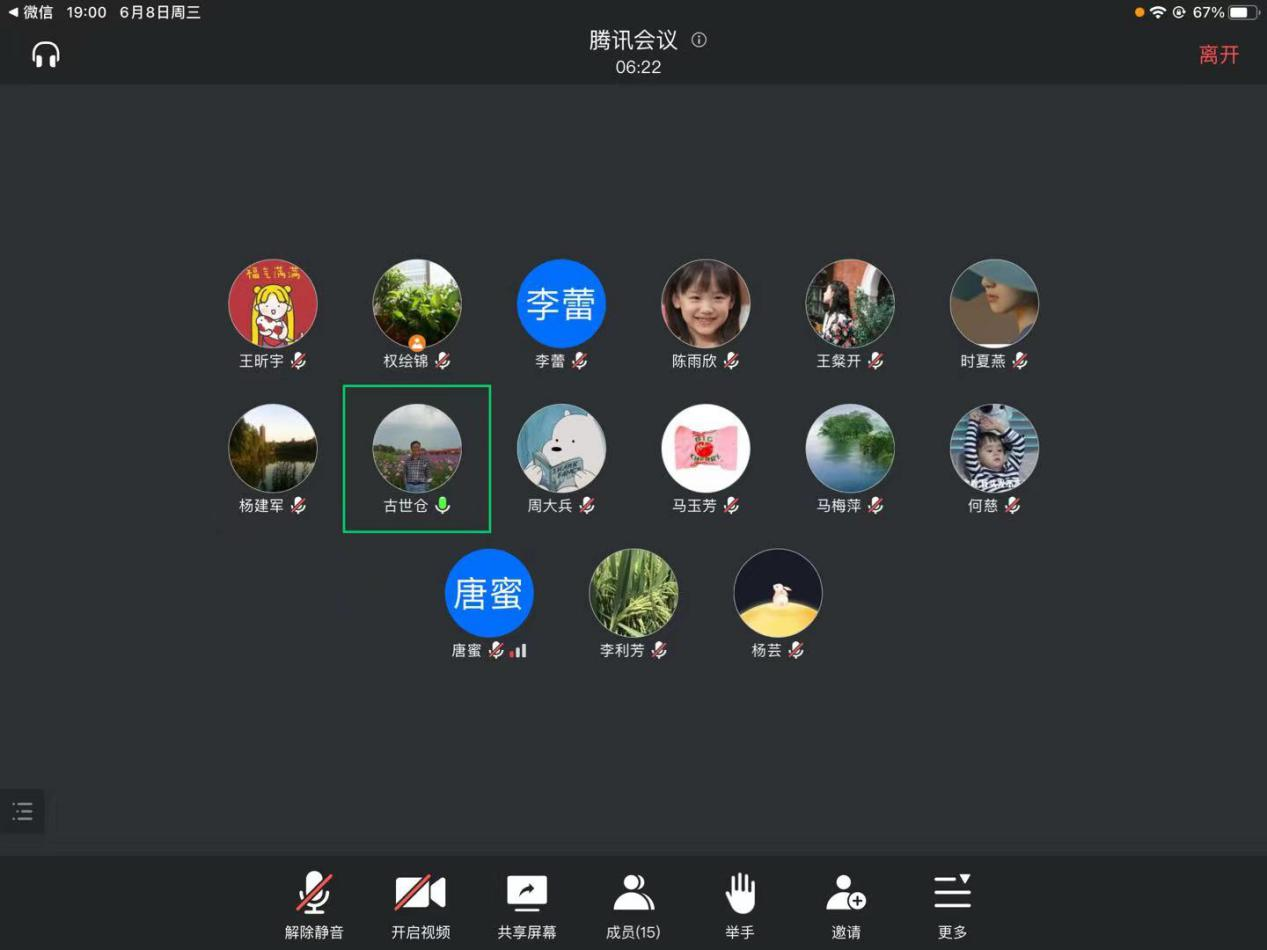
Task: Switch audio output via headphone icon
Action: point(46,54)
